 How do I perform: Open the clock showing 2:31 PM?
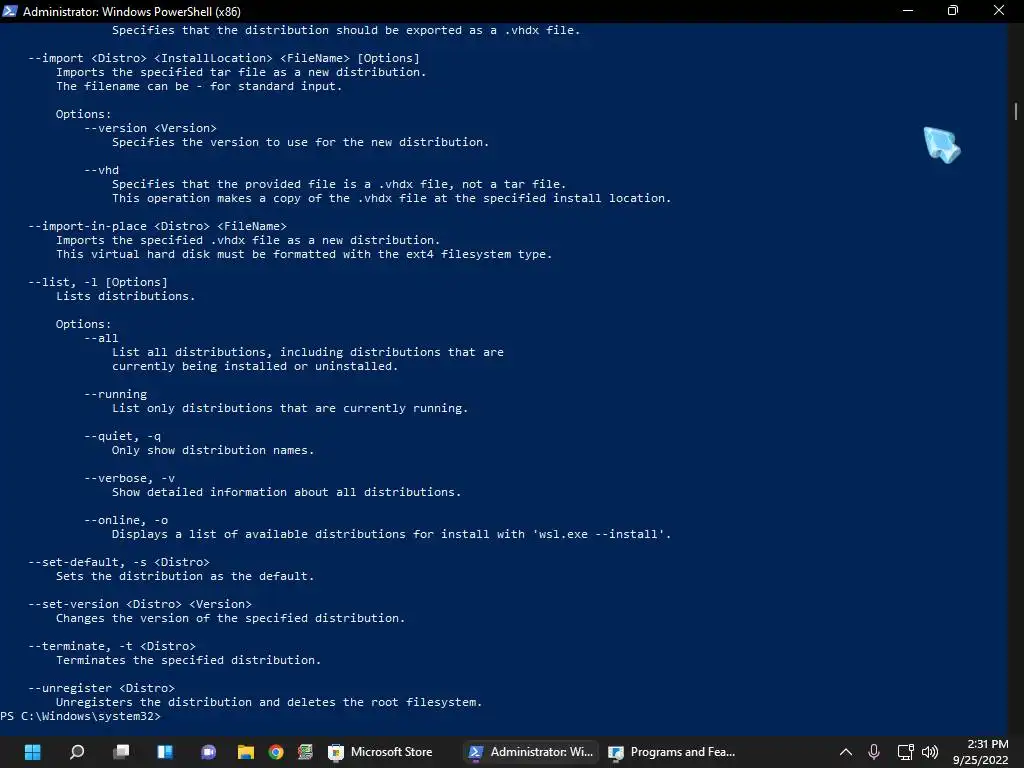pyautogui.click(x=981, y=752)
